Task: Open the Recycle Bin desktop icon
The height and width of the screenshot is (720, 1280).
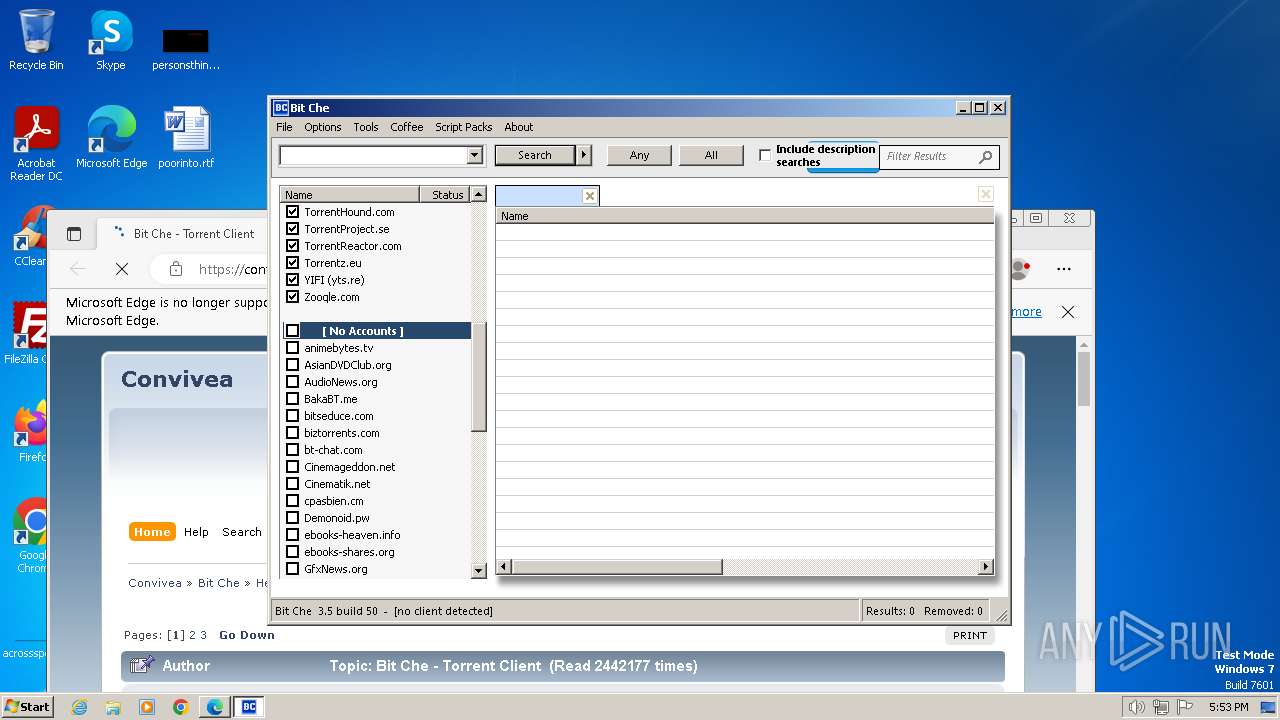Action: [36, 40]
